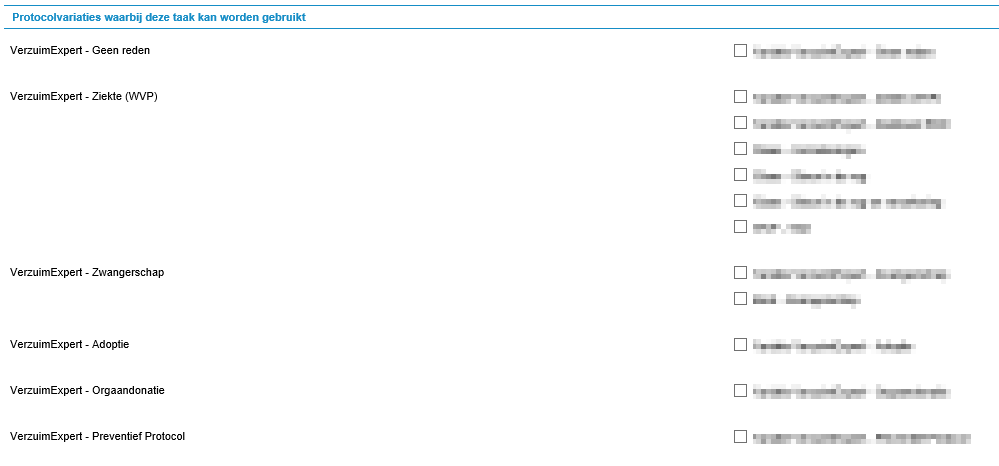Toggle the third checkbox in Ziekte (WVP) group

(x=740, y=149)
